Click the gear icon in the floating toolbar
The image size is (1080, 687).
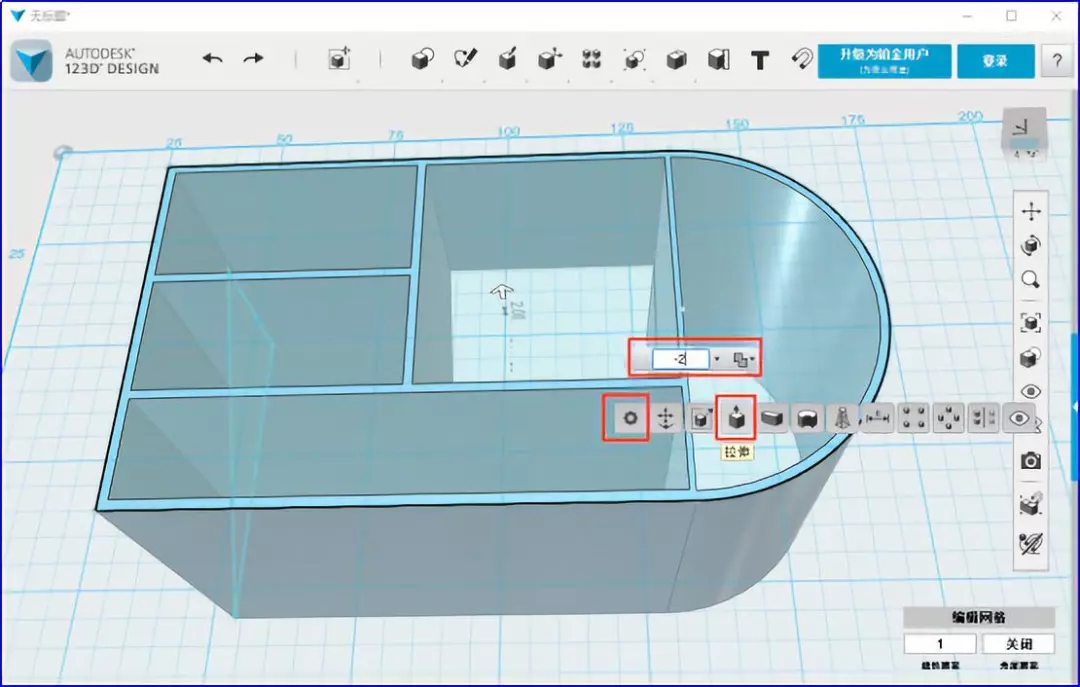coord(630,418)
